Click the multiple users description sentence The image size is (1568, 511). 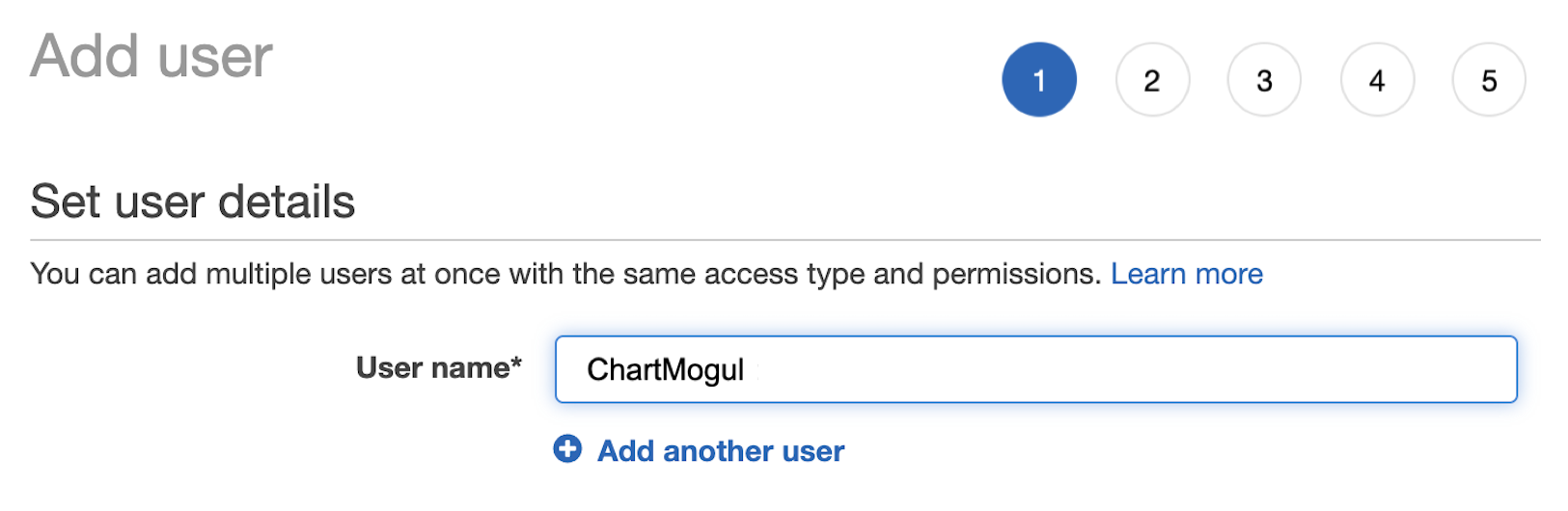pos(565,274)
